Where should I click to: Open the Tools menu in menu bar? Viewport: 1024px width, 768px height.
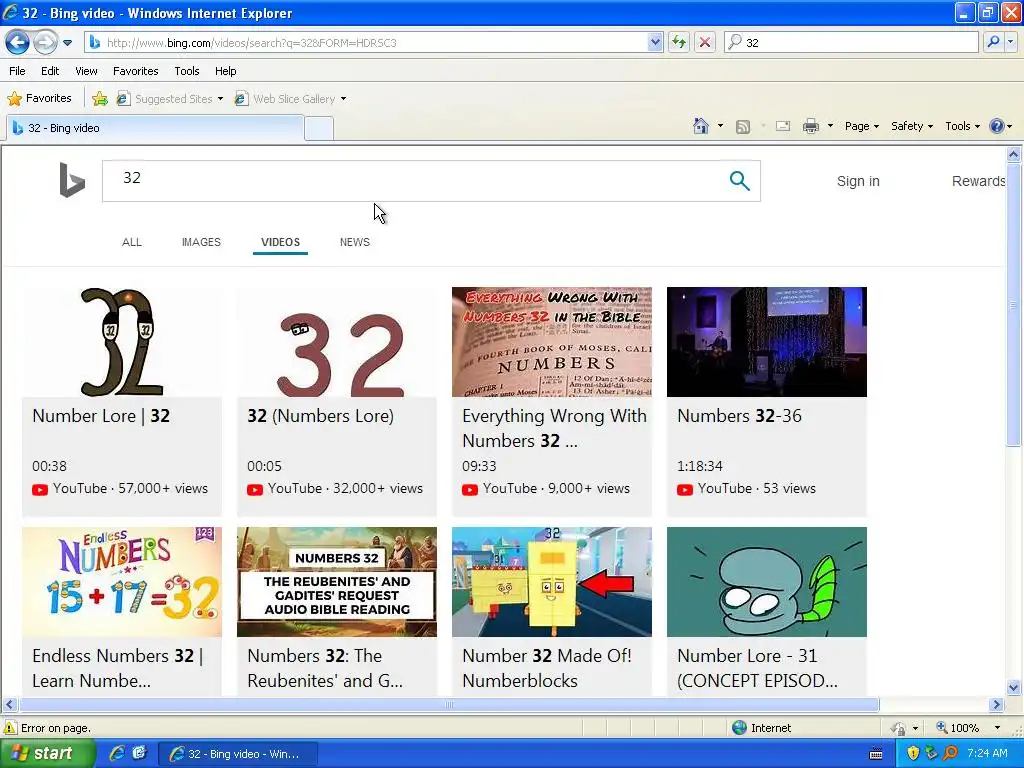pos(187,71)
